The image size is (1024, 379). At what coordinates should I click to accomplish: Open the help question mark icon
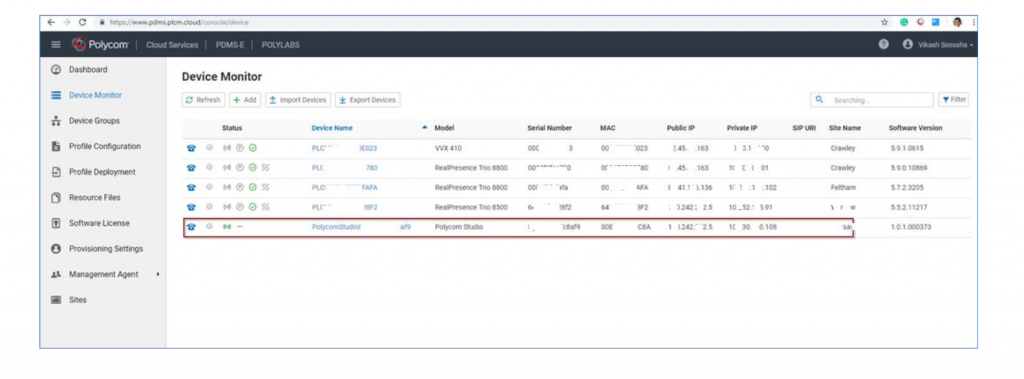click(x=884, y=45)
